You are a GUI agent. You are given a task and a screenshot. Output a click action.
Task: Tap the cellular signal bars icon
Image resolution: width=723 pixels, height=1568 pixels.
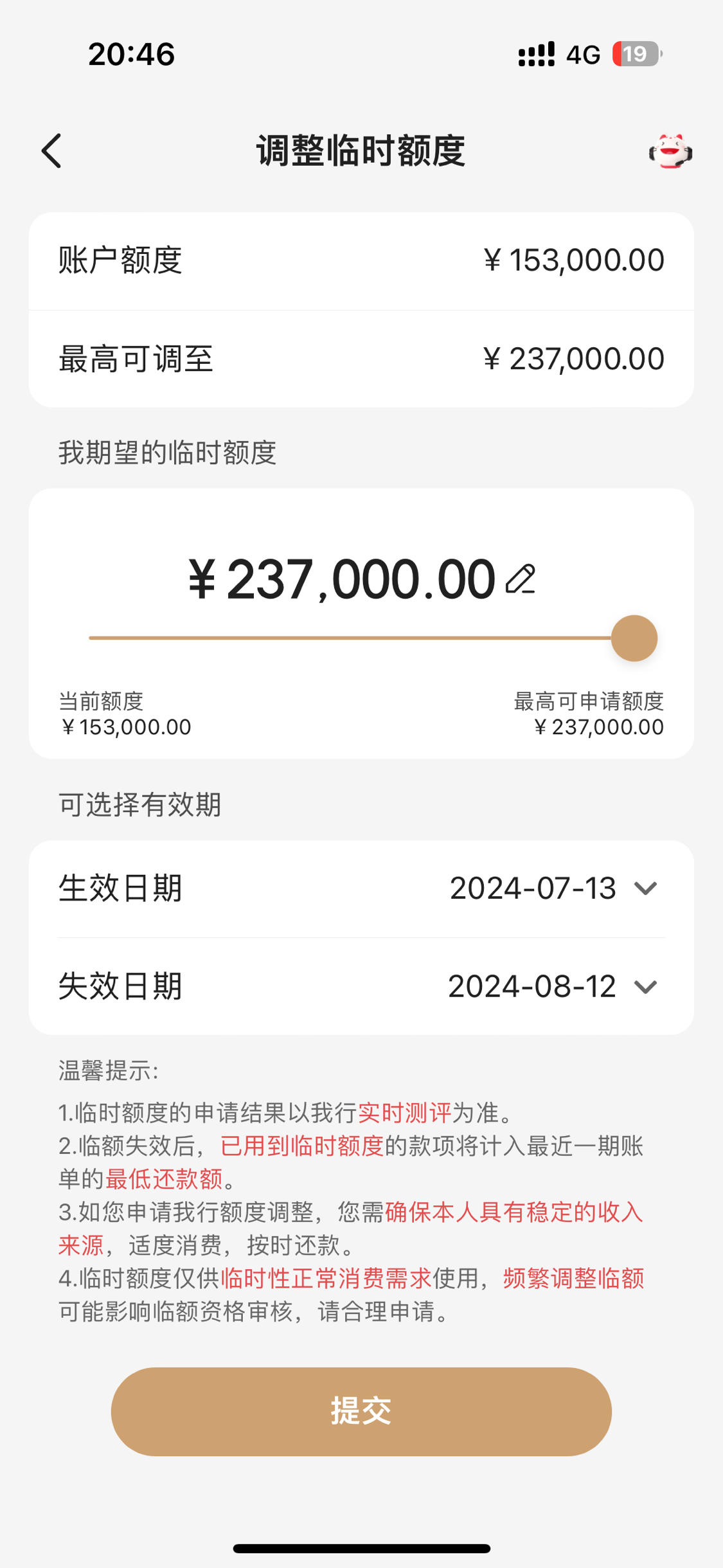coord(537,54)
